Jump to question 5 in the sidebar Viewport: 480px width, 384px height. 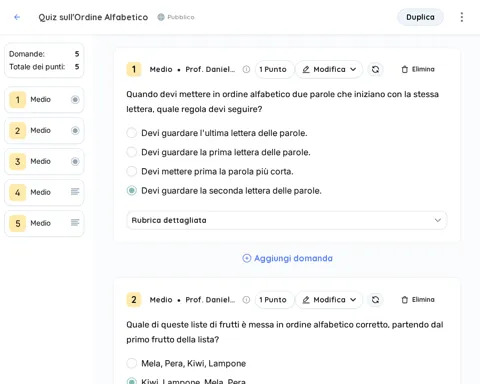coord(44,223)
